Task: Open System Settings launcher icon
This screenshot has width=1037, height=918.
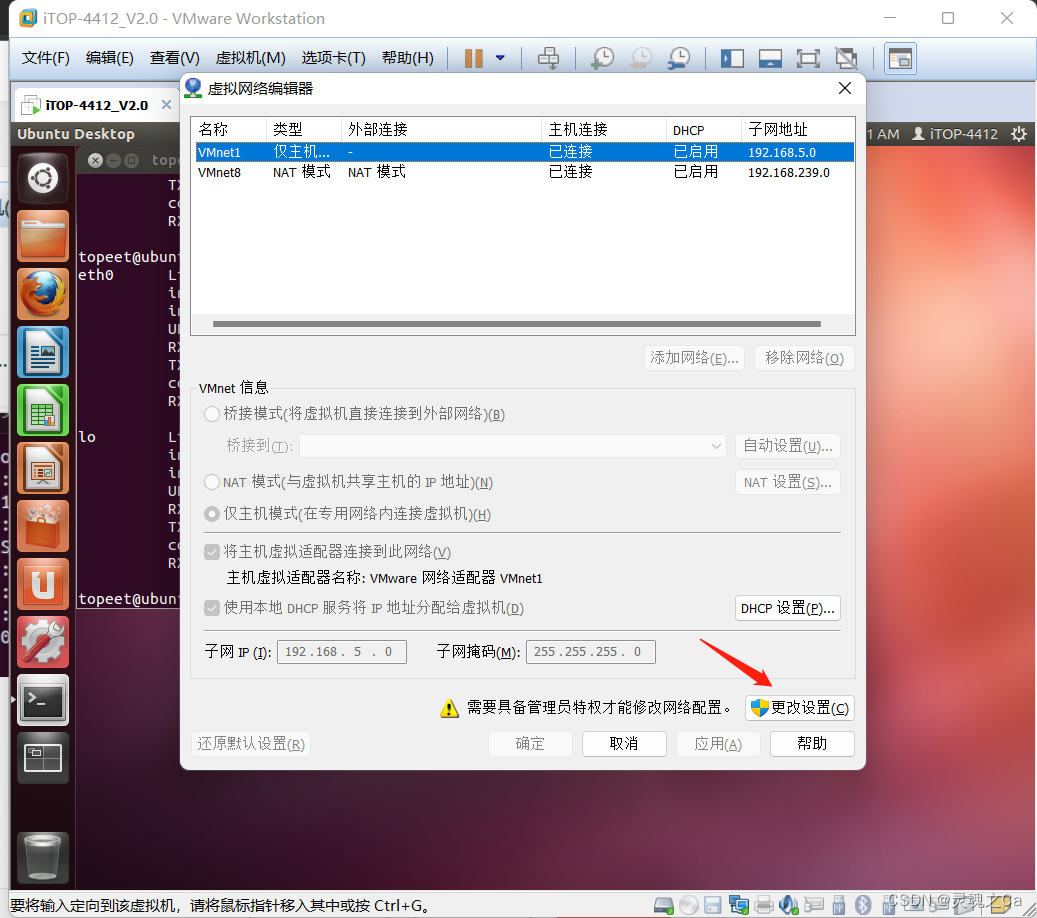Action: point(43,642)
